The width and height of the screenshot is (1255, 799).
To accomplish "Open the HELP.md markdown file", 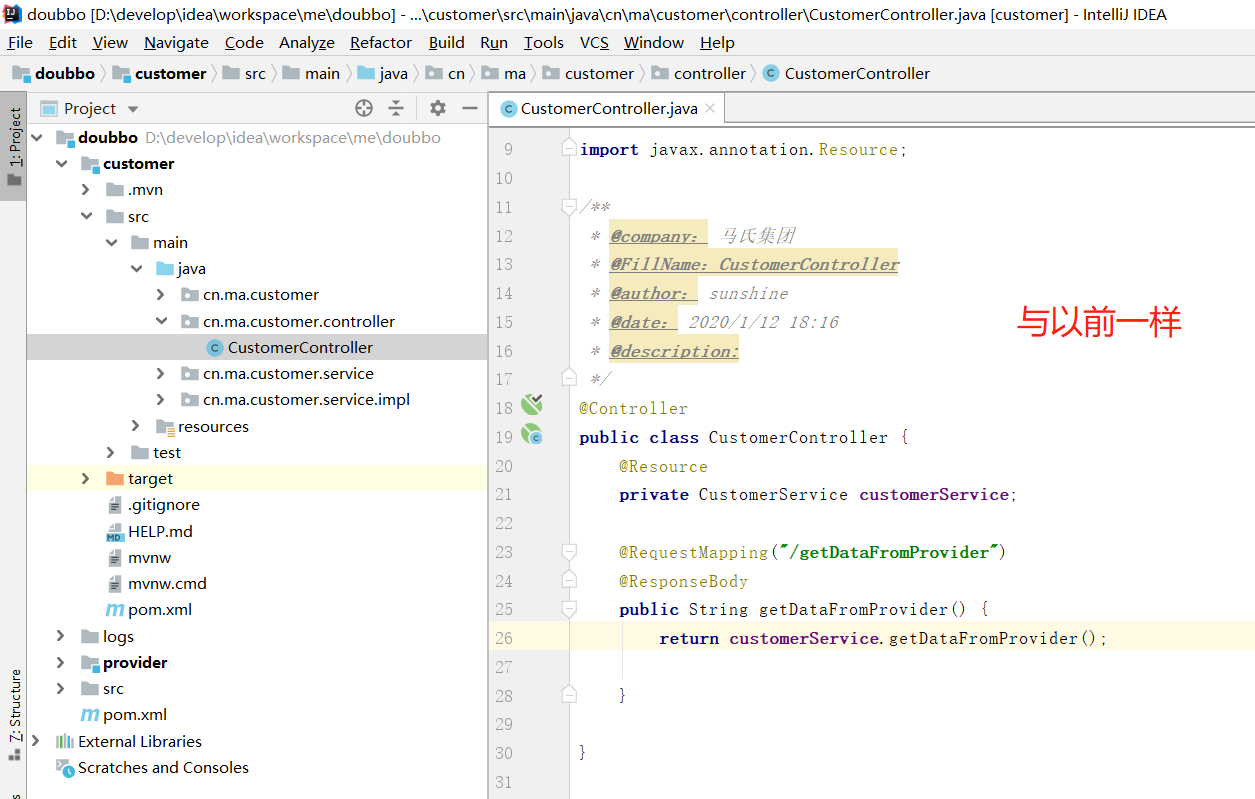I will tap(160, 531).
